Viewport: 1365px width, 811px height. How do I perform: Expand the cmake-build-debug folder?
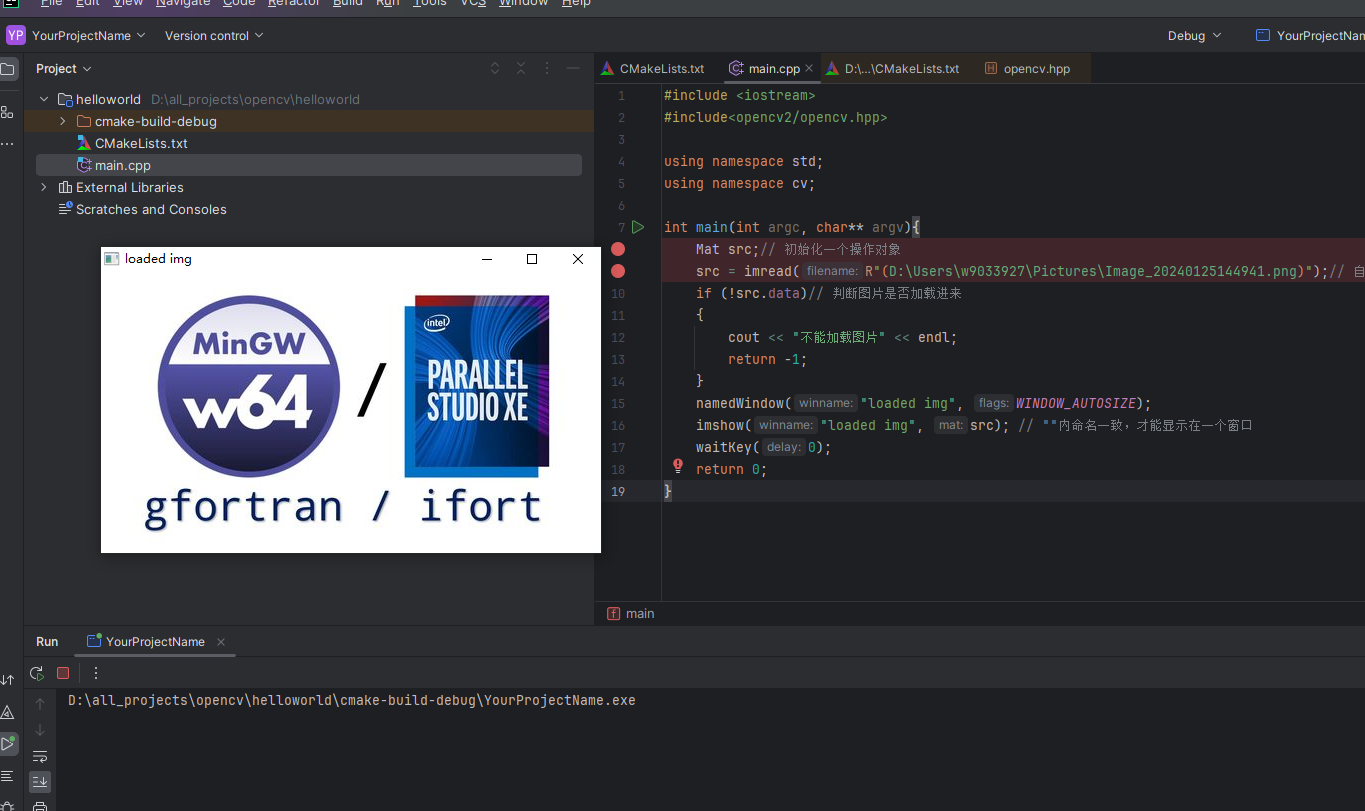(x=63, y=121)
